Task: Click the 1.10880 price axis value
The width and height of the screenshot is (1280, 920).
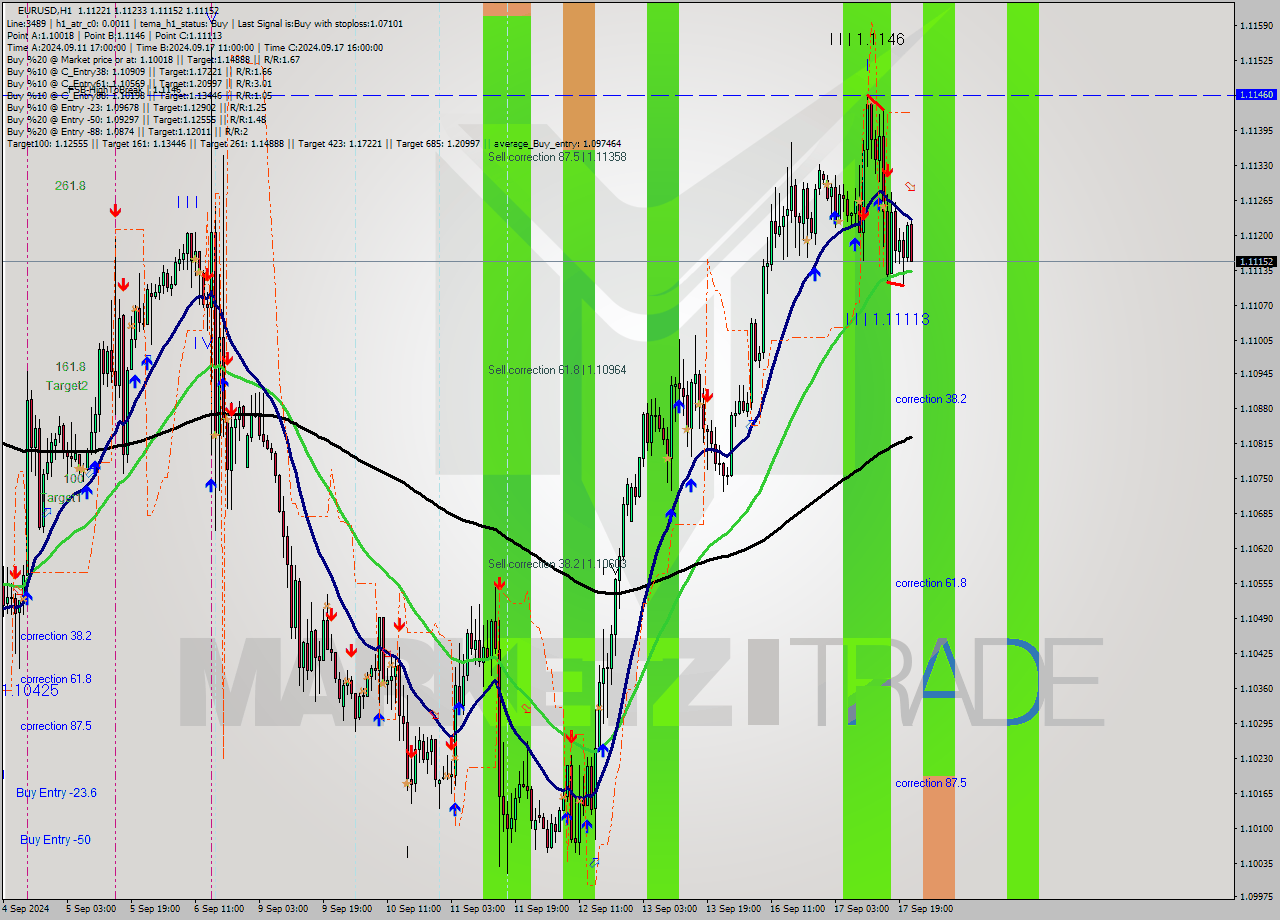Action: point(1256,409)
